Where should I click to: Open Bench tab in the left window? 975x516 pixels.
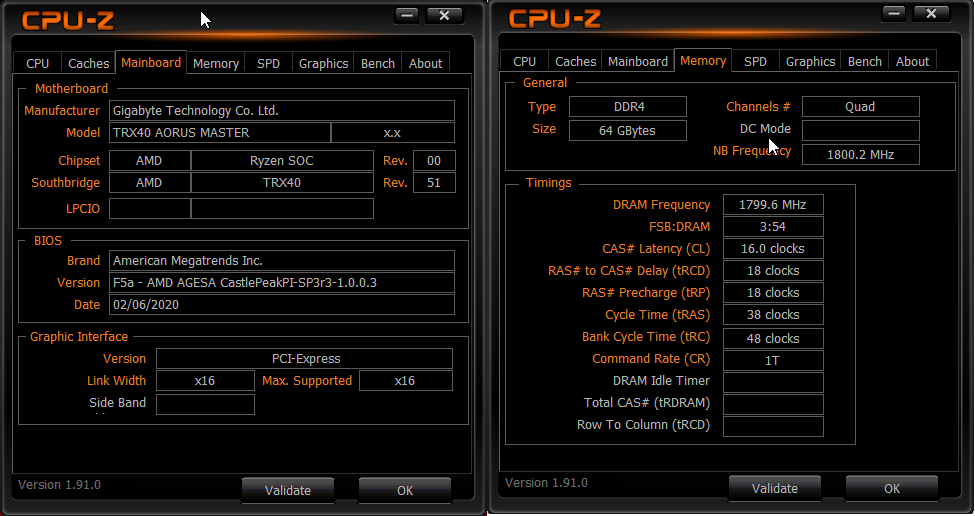(x=378, y=63)
